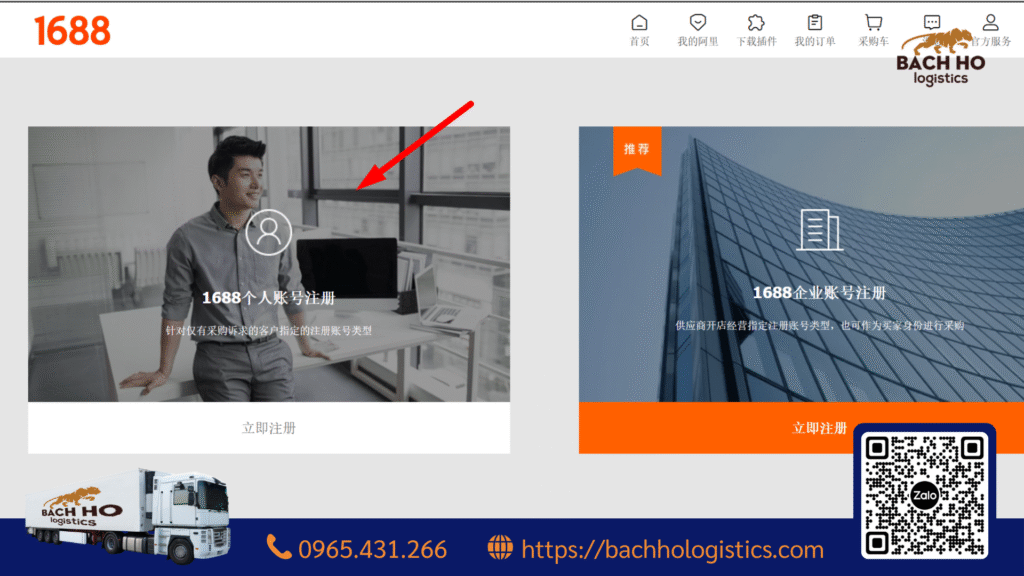Click the orange 推荐 ribbon badge
This screenshot has height=576, width=1024.
pyautogui.click(x=636, y=150)
